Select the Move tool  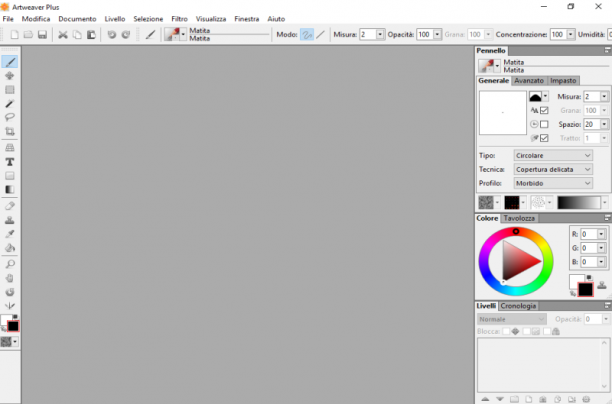10,76
